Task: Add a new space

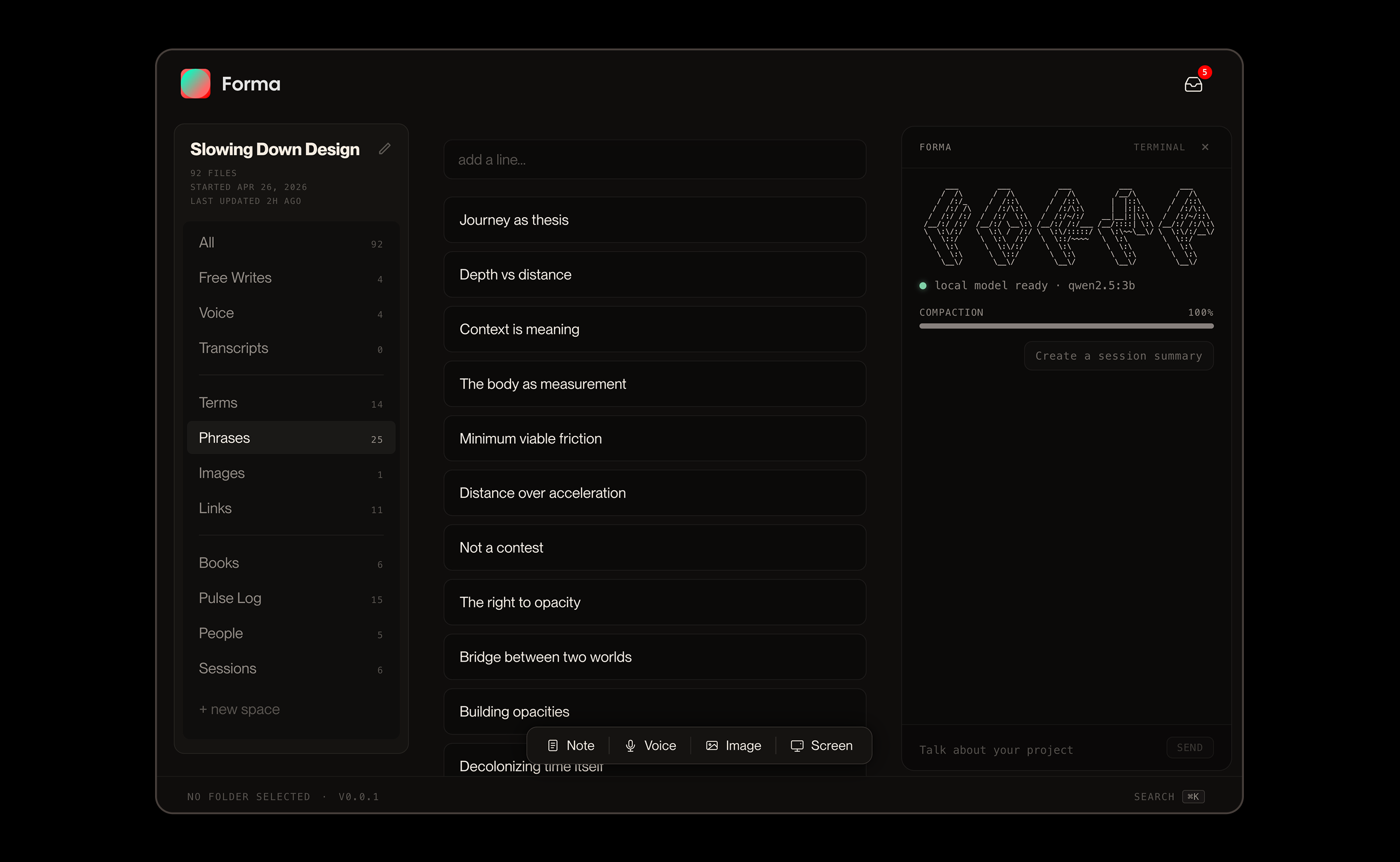Action: click(x=239, y=709)
